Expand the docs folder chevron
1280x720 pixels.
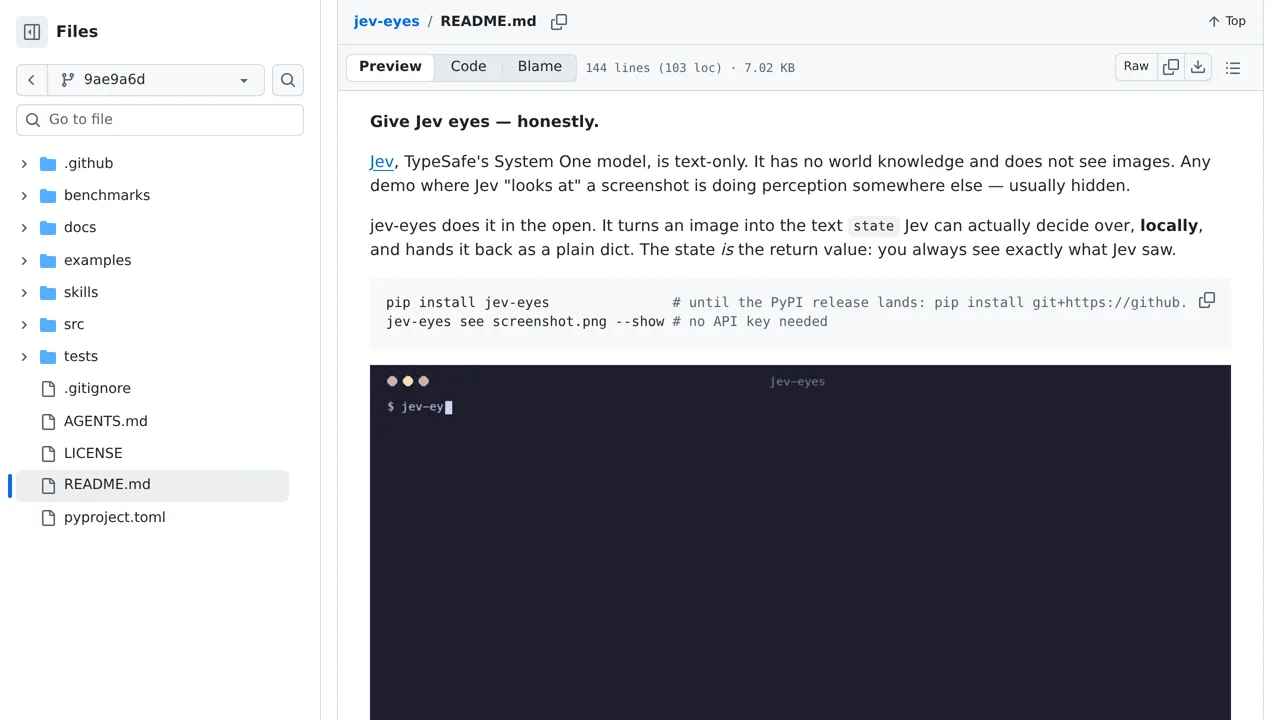click(x=24, y=227)
